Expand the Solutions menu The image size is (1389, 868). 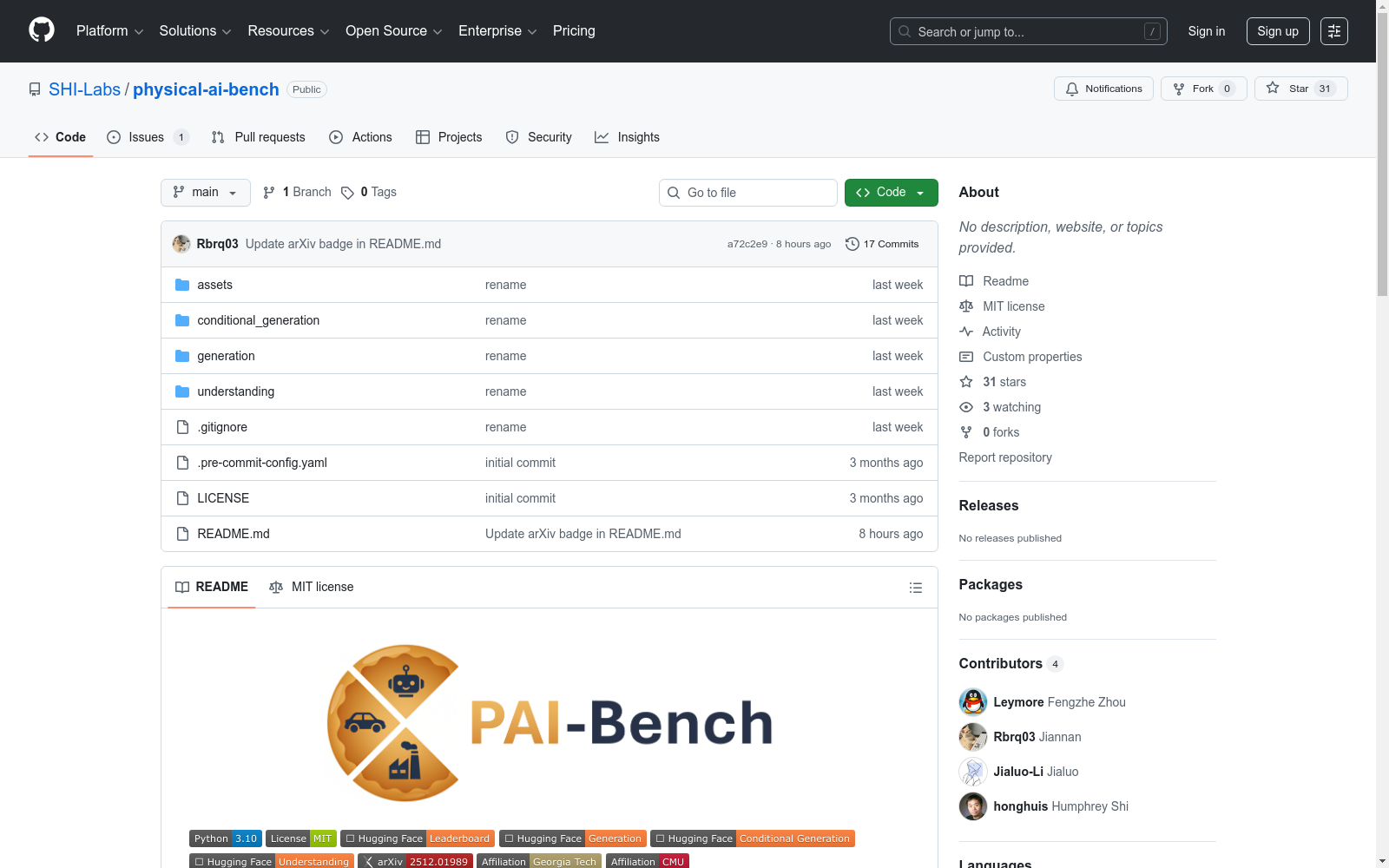pos(195,31)
